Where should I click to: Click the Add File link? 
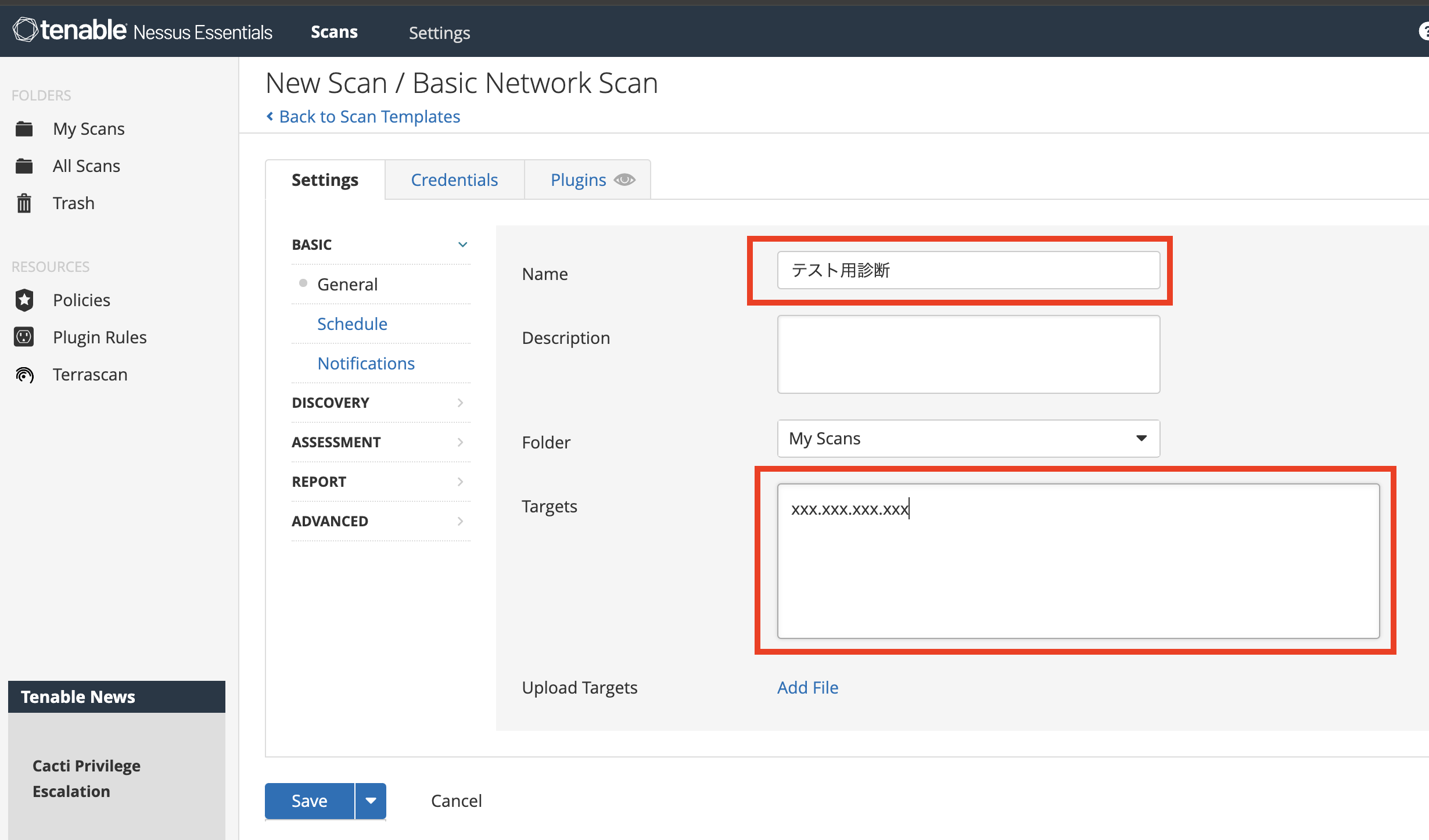click(x=807, y=688)
